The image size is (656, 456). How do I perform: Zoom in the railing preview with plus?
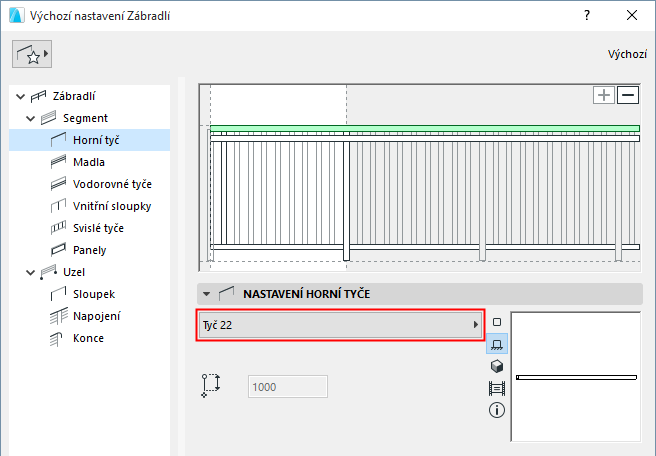(x=604, y=95)
